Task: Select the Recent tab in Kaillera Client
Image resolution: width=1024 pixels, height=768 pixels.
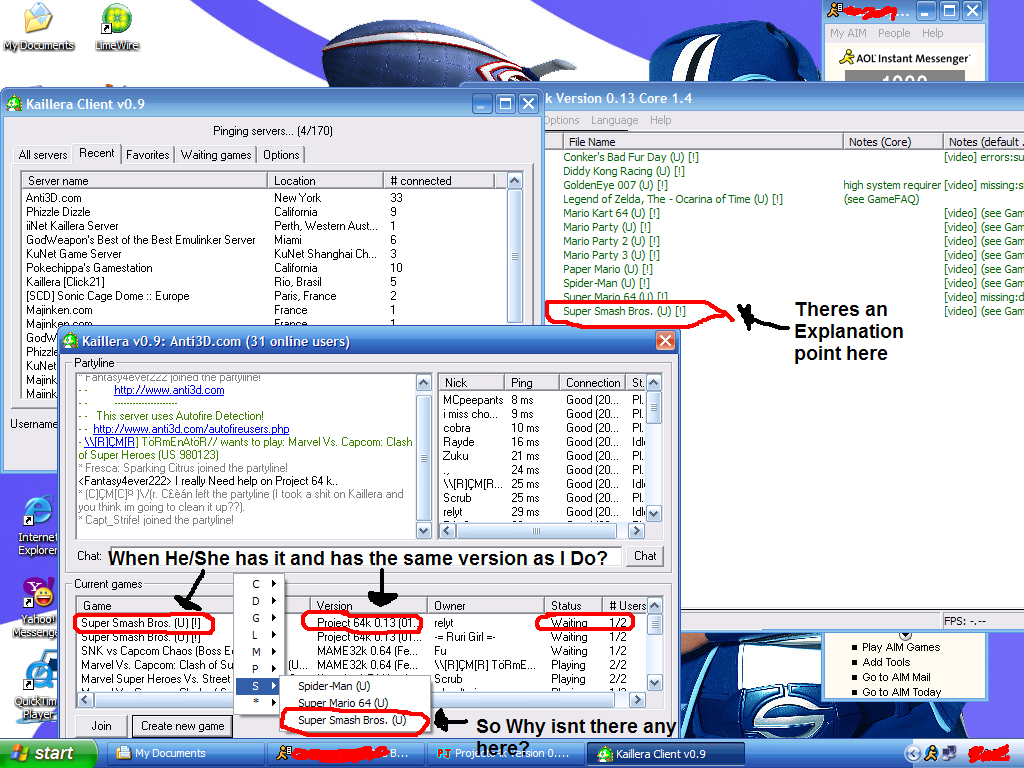Action: click(x=97, y=153)
